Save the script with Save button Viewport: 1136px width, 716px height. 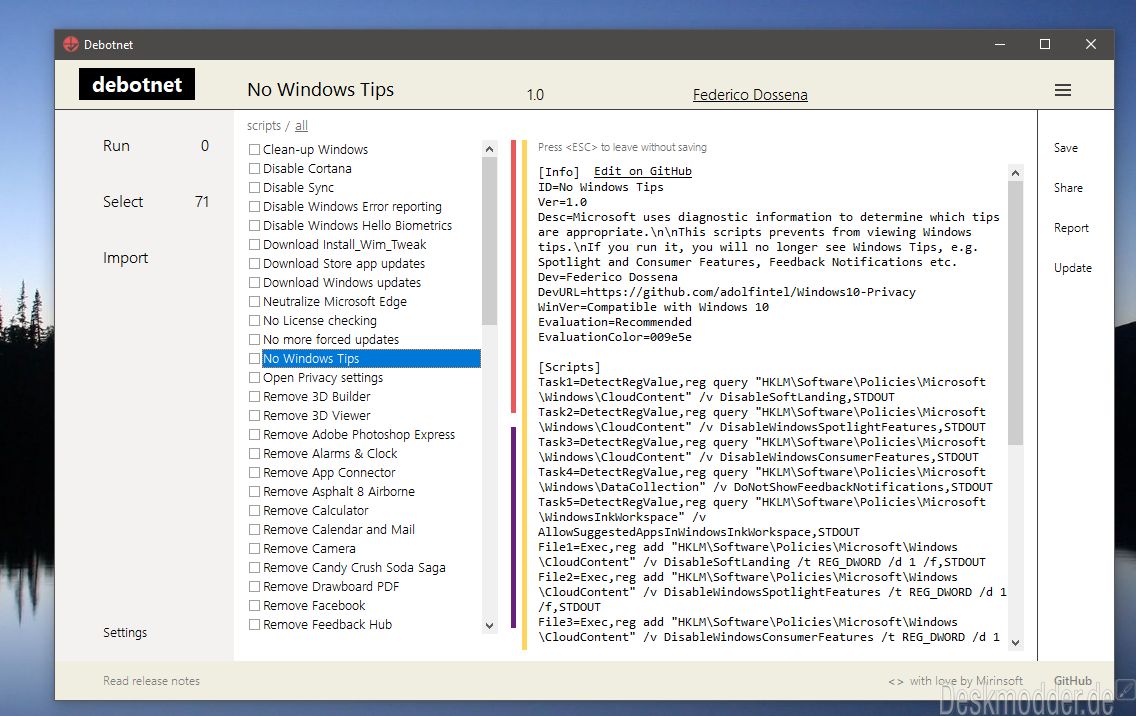[1066, 148]
